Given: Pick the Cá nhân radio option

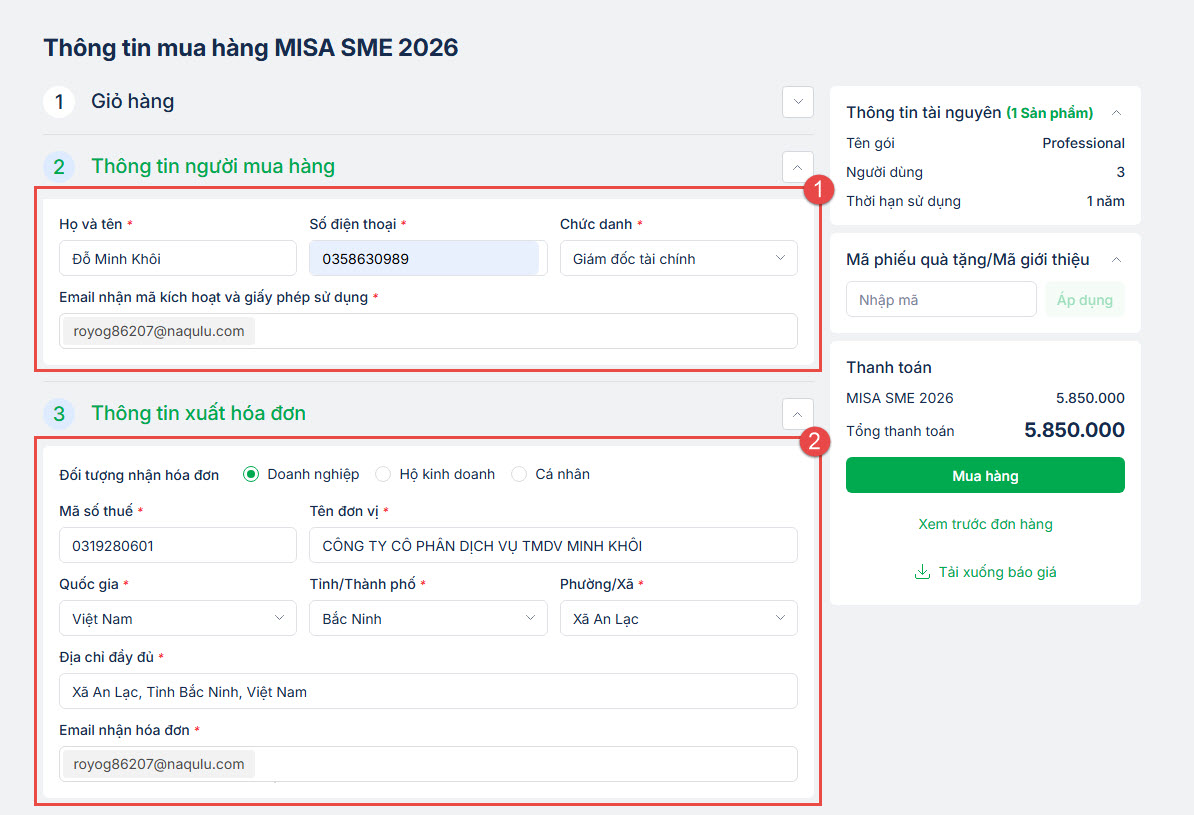Looking at the screenshot, I should (519, 474).
